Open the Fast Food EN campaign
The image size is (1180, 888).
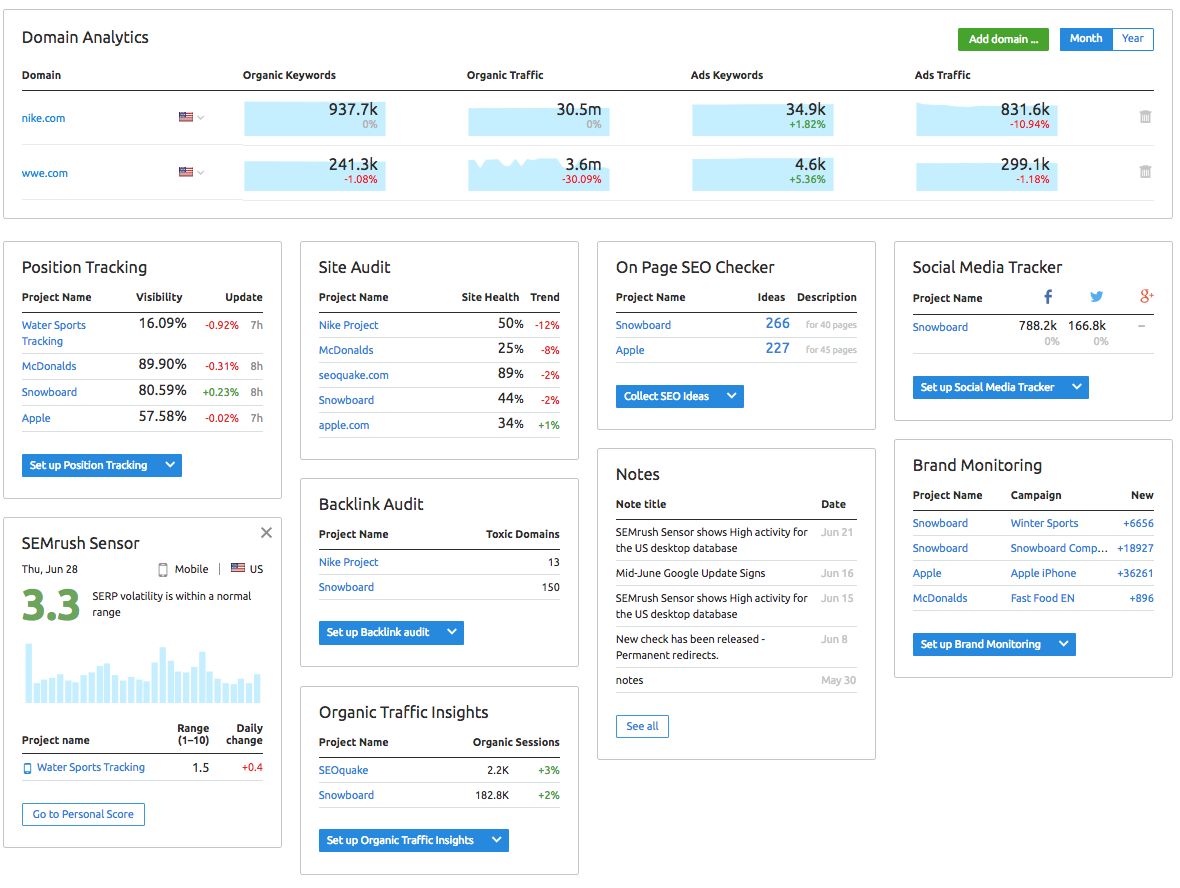(x=1042, y=598)
